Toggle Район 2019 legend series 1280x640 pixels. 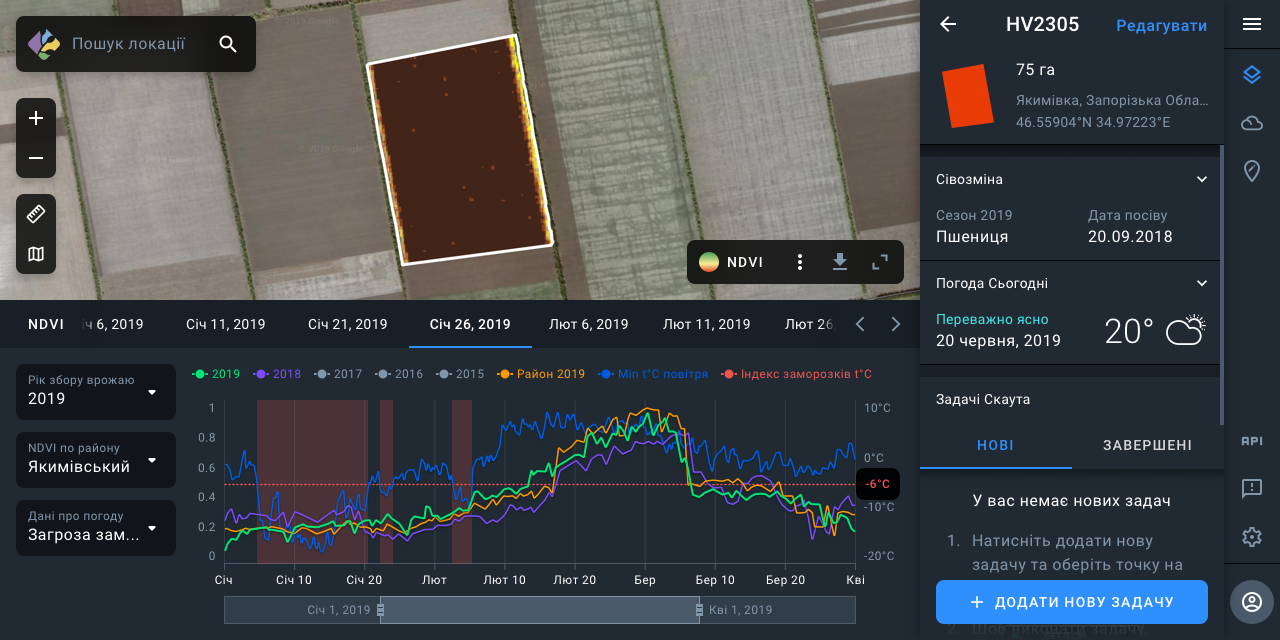[x=543, y=374]
